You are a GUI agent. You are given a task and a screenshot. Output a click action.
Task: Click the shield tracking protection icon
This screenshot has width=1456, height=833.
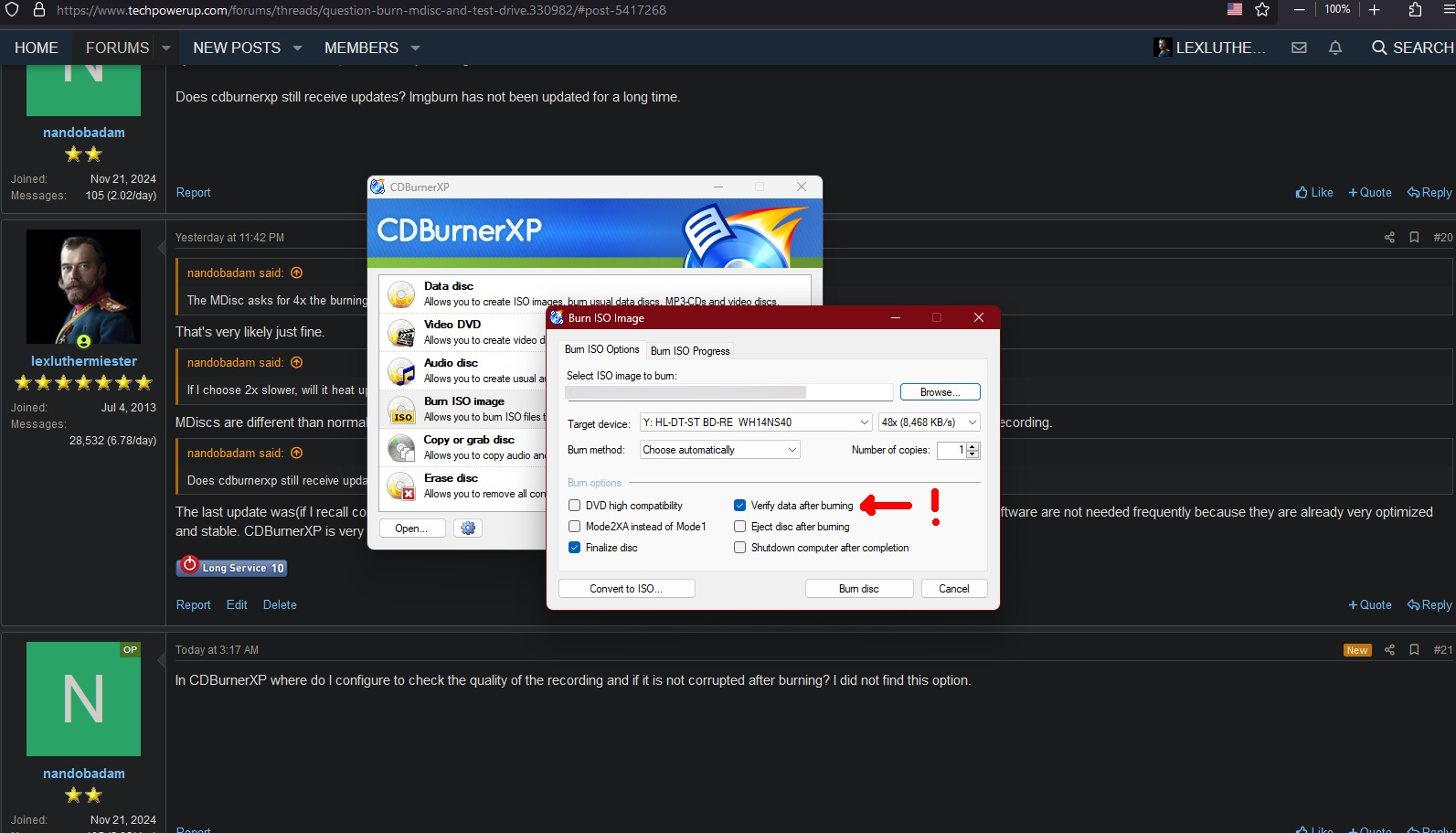12,10
